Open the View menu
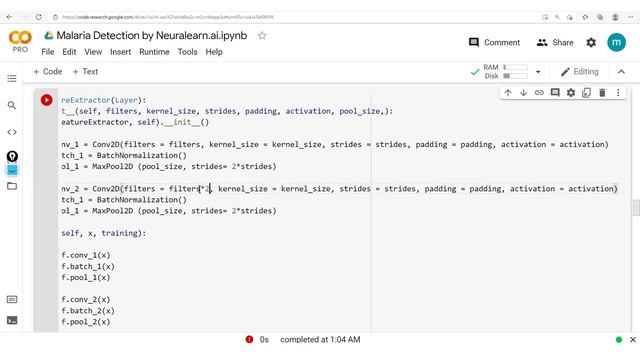Screen dimensions: 640x360 coord(93,52)
